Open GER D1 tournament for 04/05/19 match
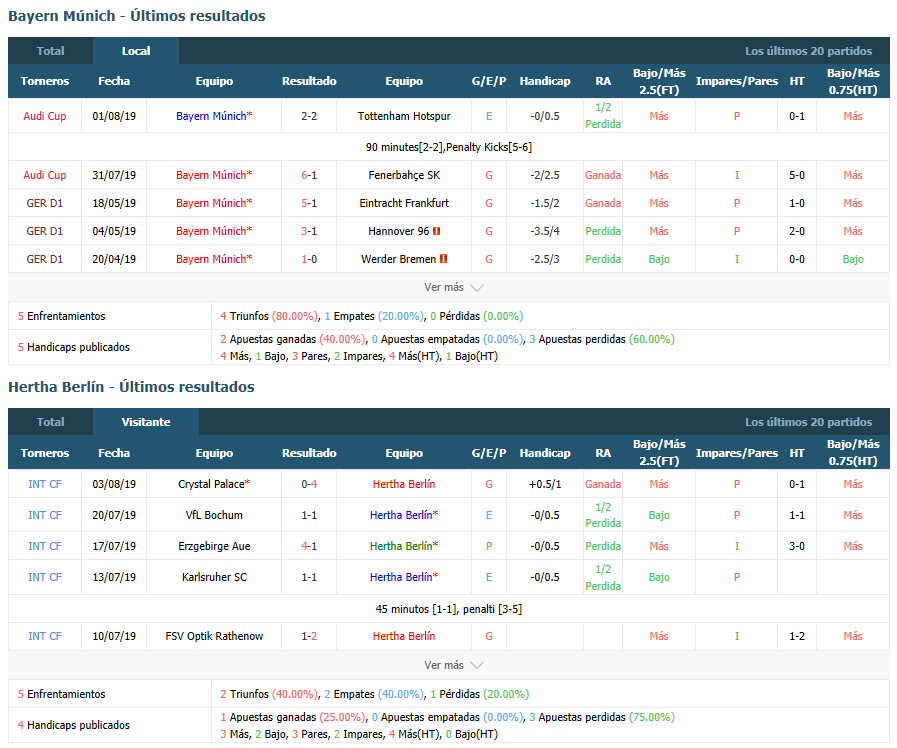The height and width of the screenshot is (748, 897). [x=45, y=231]
